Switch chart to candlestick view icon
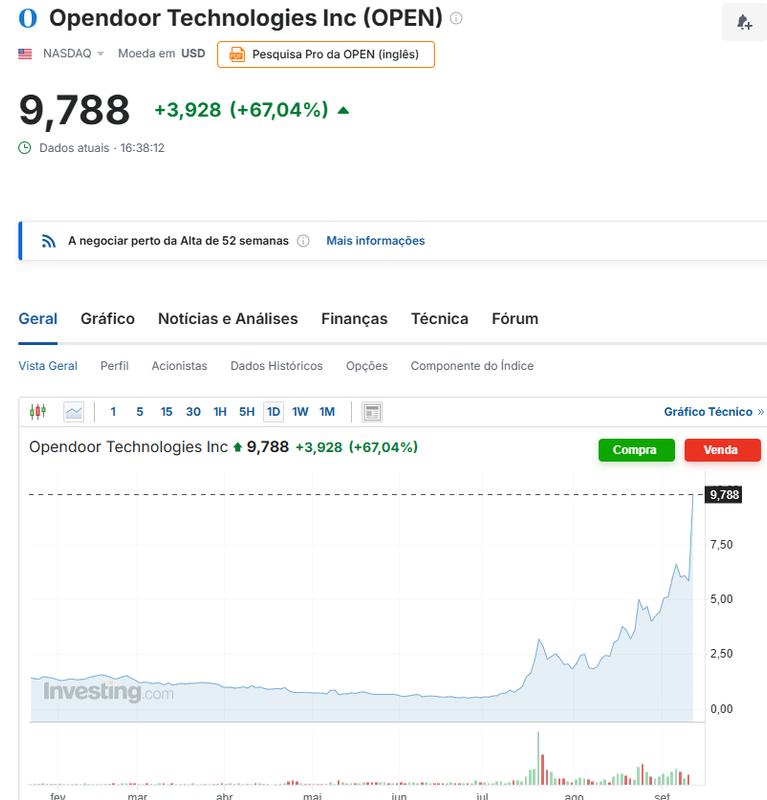Image resolution: width=767 pixels, height=800 pixels. [38, 412]
